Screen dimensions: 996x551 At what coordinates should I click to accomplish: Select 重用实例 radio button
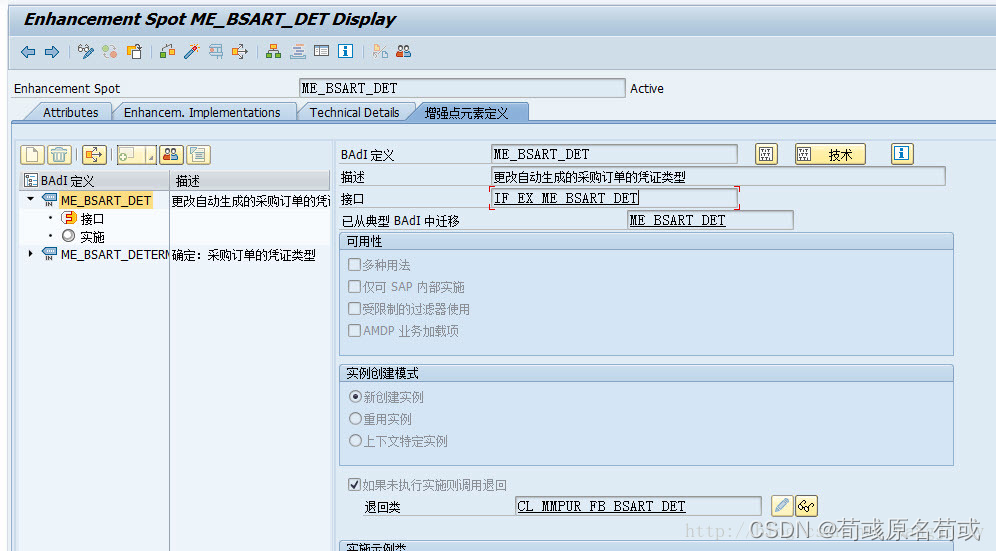(356, 419)
